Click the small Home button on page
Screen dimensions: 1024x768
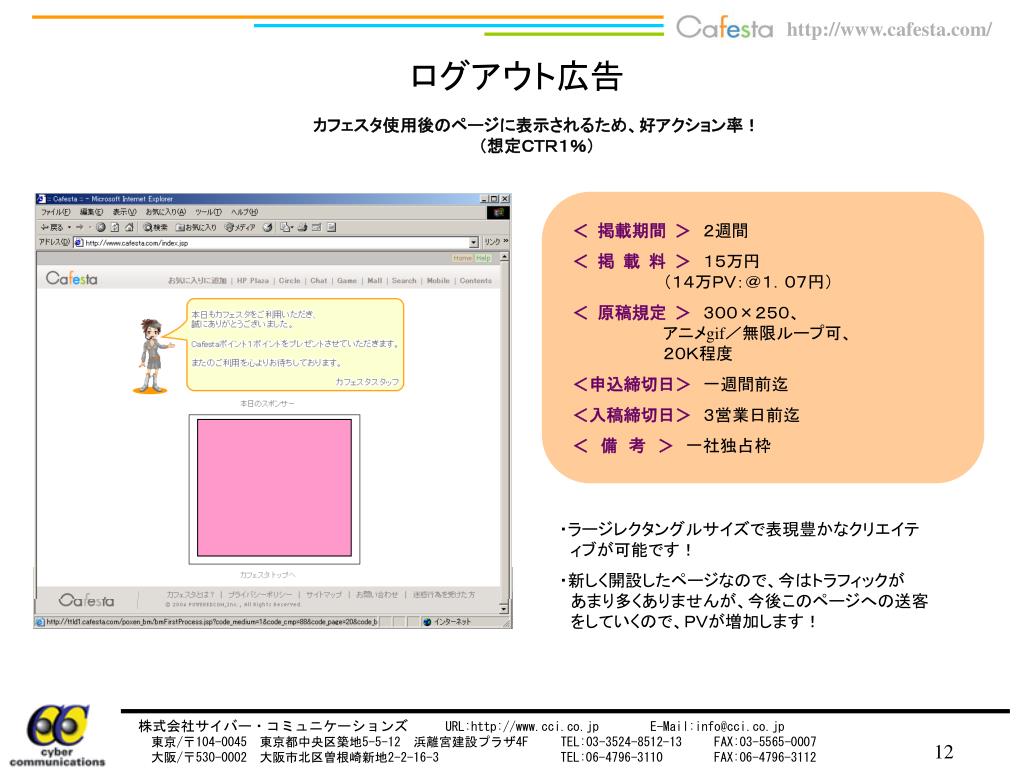[462, 259]
